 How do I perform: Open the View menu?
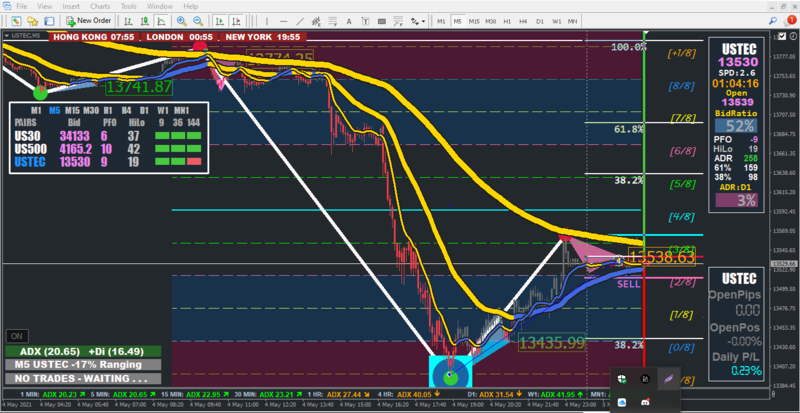click(x=45, y=7)
